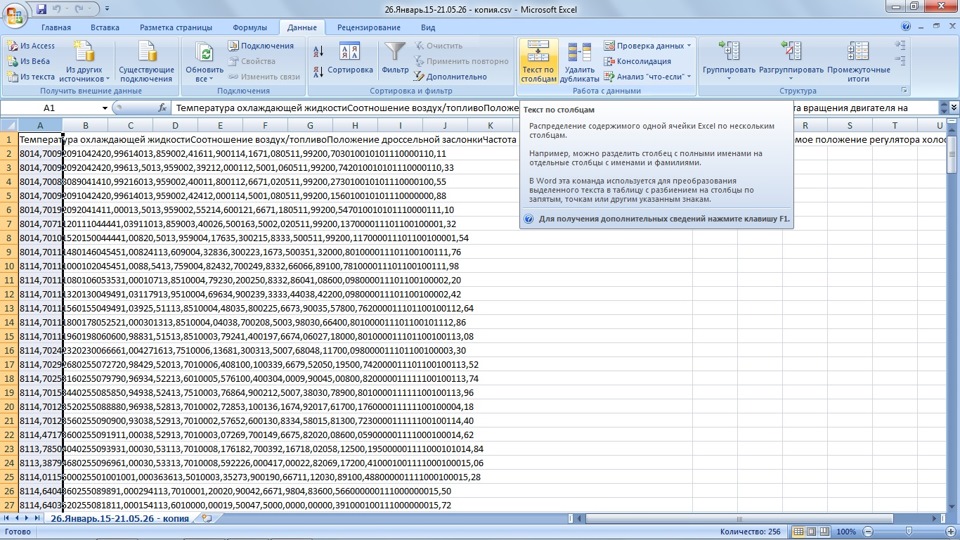
Task: Sort descending Я to A
Action: click(x=318, y=72)
